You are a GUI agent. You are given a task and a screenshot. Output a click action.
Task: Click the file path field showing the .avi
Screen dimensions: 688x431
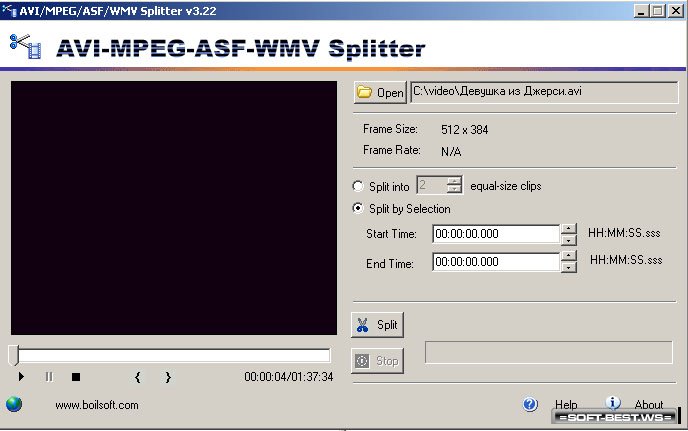pos(544,92)
